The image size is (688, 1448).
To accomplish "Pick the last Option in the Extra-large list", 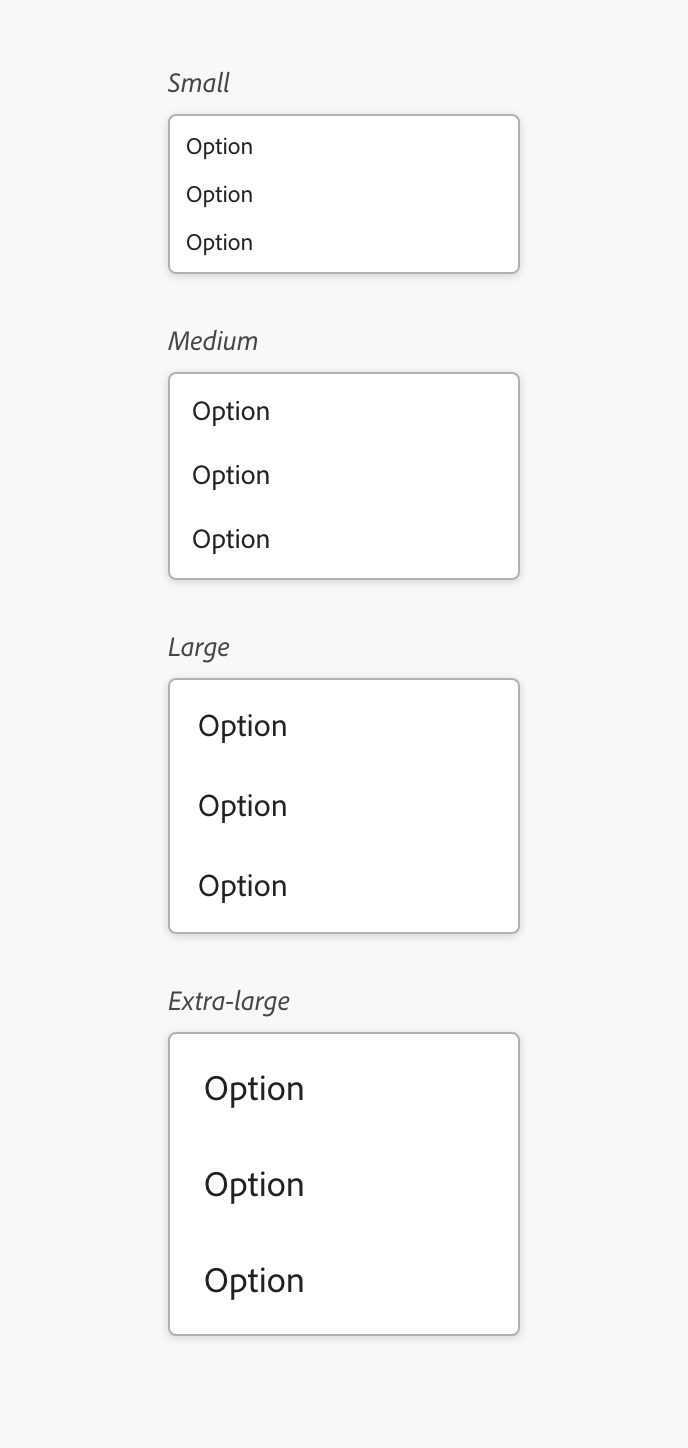I will point(254,1281).
